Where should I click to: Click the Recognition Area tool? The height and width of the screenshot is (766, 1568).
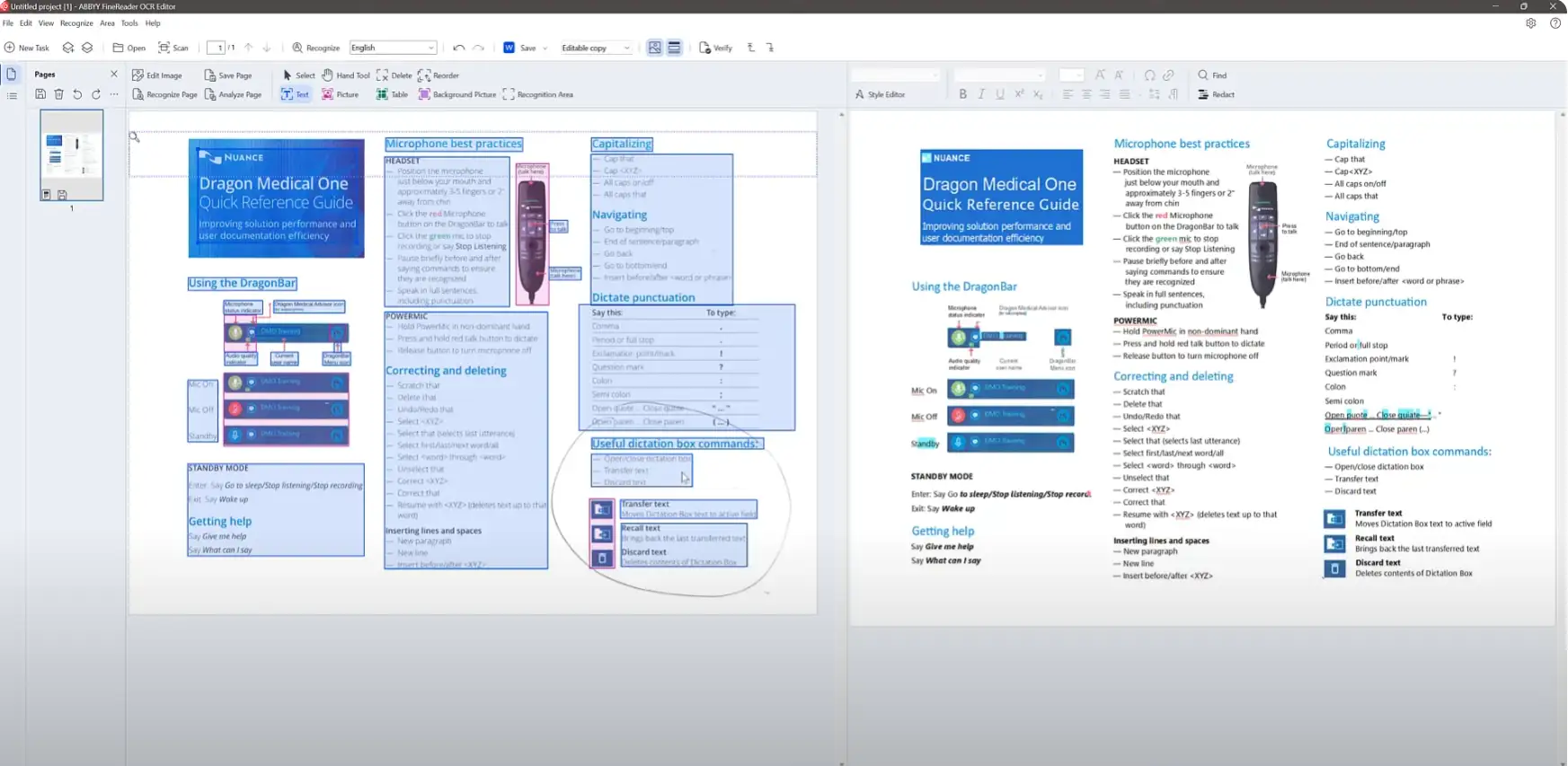537,94
